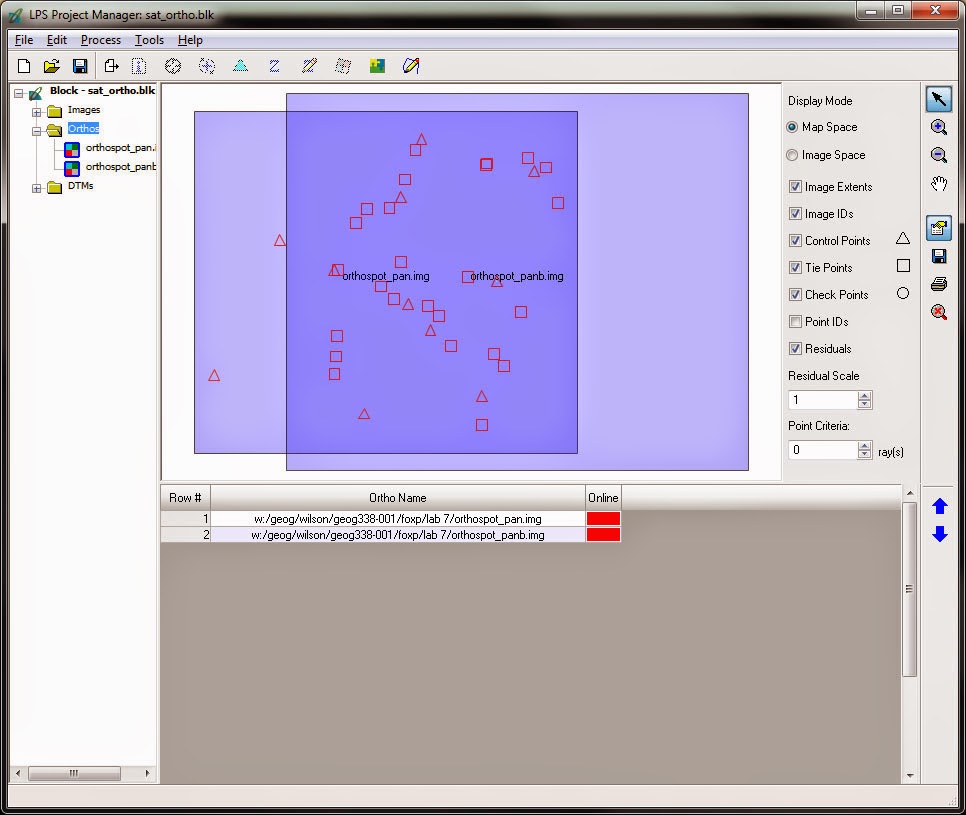
Task: Open the Tools menu
Action: click(150, 40)
